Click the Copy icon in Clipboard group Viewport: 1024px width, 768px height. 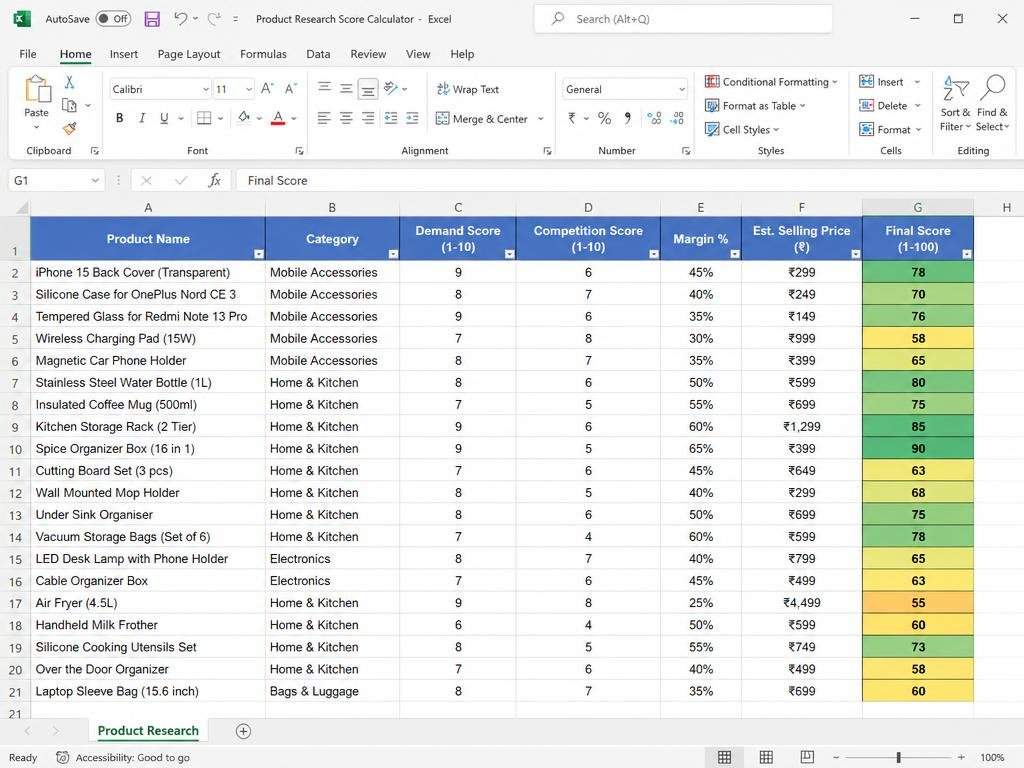tap(69, 105)
